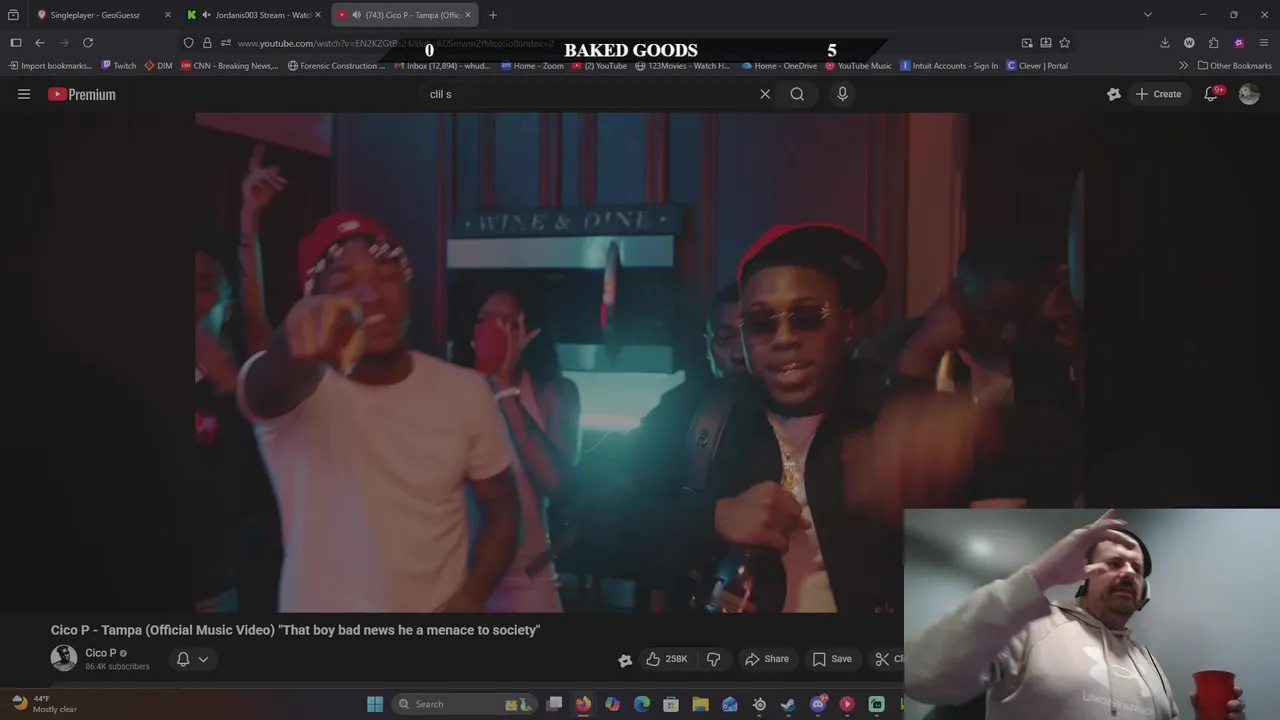
Task: Open the browser extensions puzzle icon
Action: click(x=1214, y=43)
